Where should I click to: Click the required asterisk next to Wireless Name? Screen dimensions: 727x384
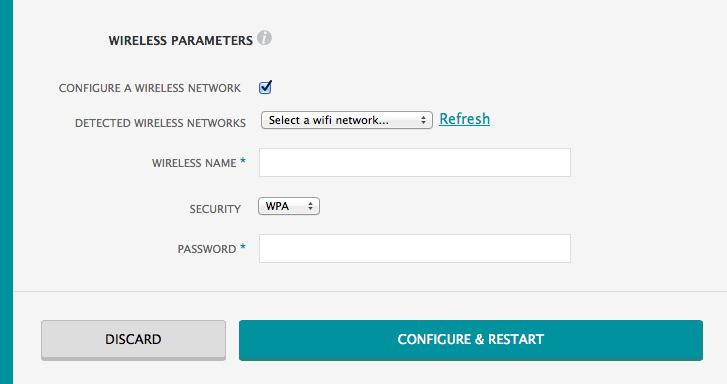[242, 161]
